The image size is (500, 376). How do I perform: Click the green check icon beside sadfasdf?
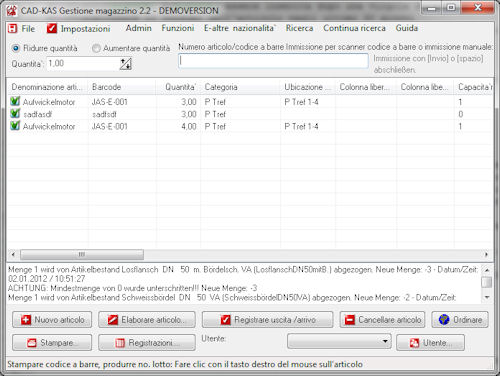(15, 114)
